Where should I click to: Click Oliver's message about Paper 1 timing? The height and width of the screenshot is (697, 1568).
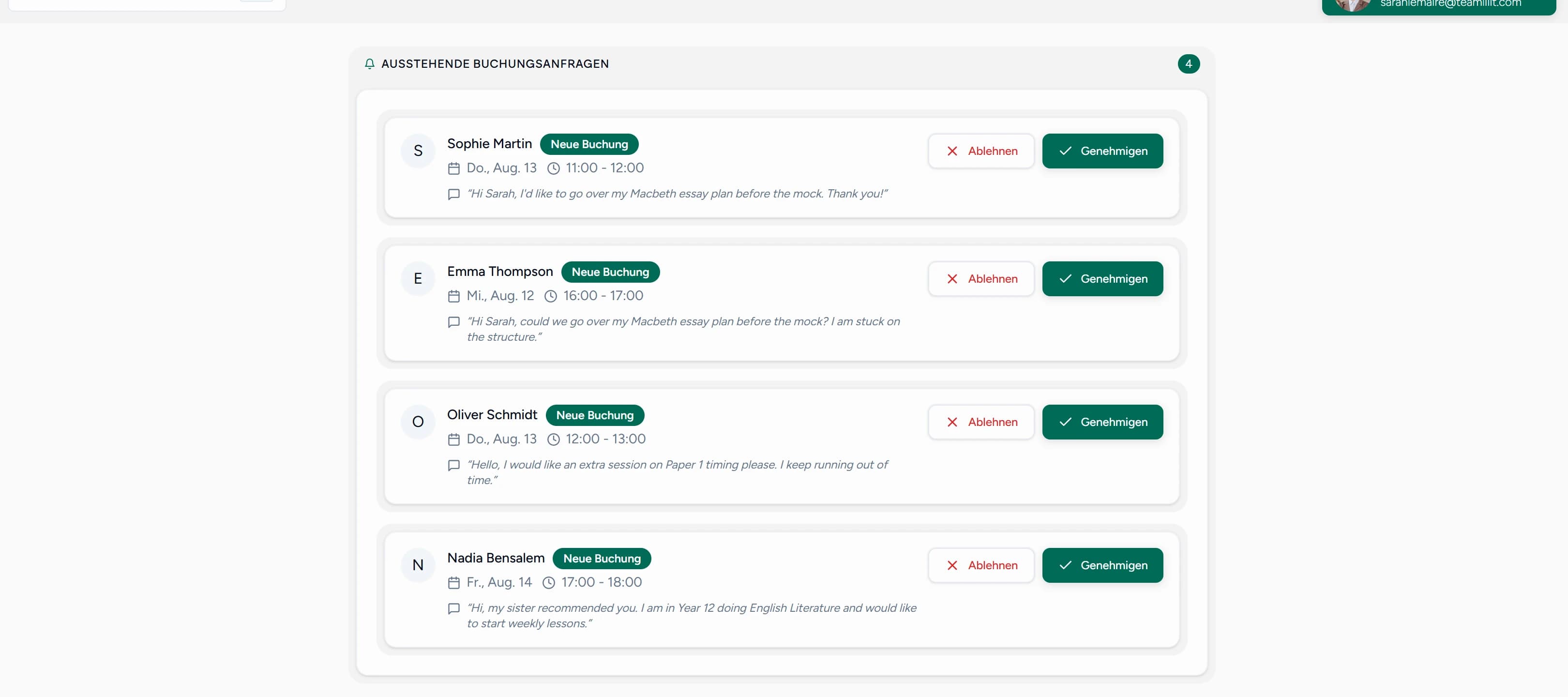(677, 472)
